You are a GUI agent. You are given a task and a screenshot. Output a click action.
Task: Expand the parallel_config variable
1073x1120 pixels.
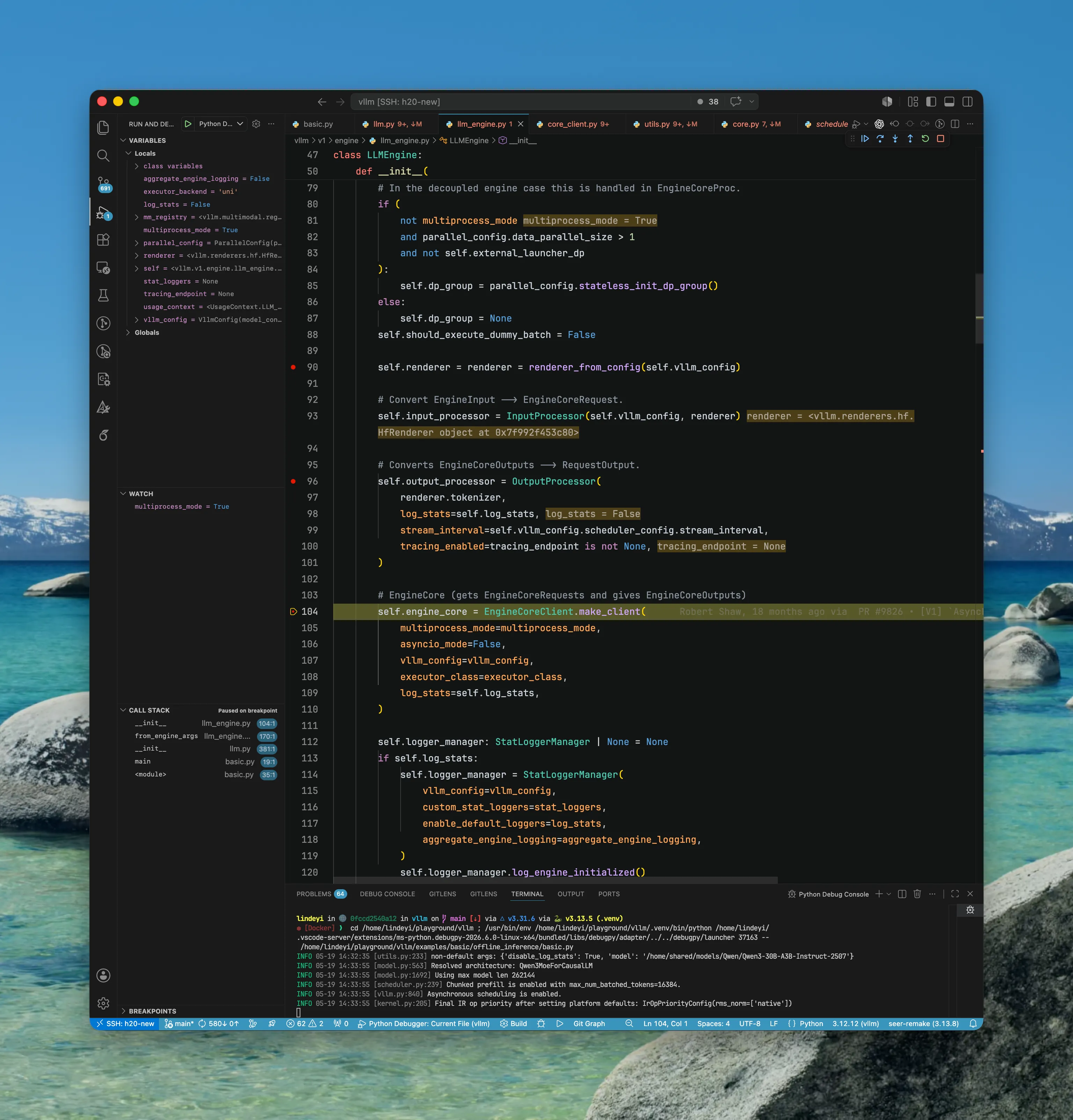[137, 243]
